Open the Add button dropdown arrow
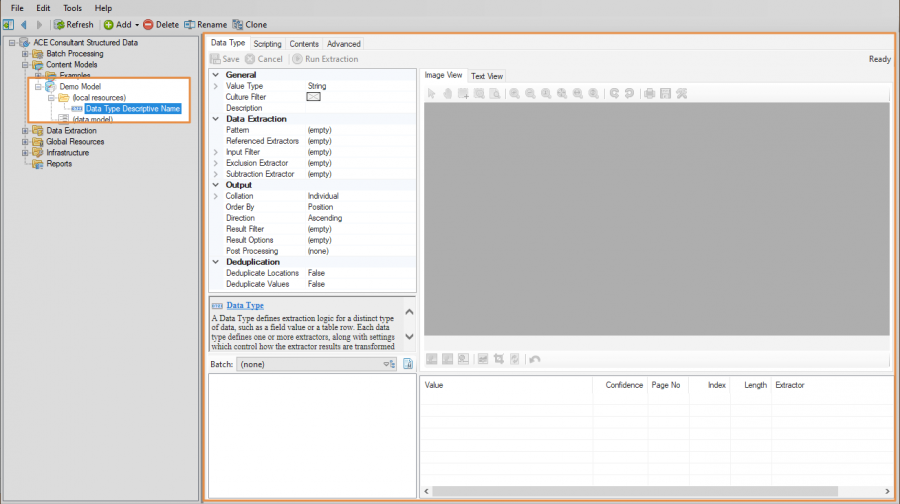The image size is (900, 504). coord(137,24)
